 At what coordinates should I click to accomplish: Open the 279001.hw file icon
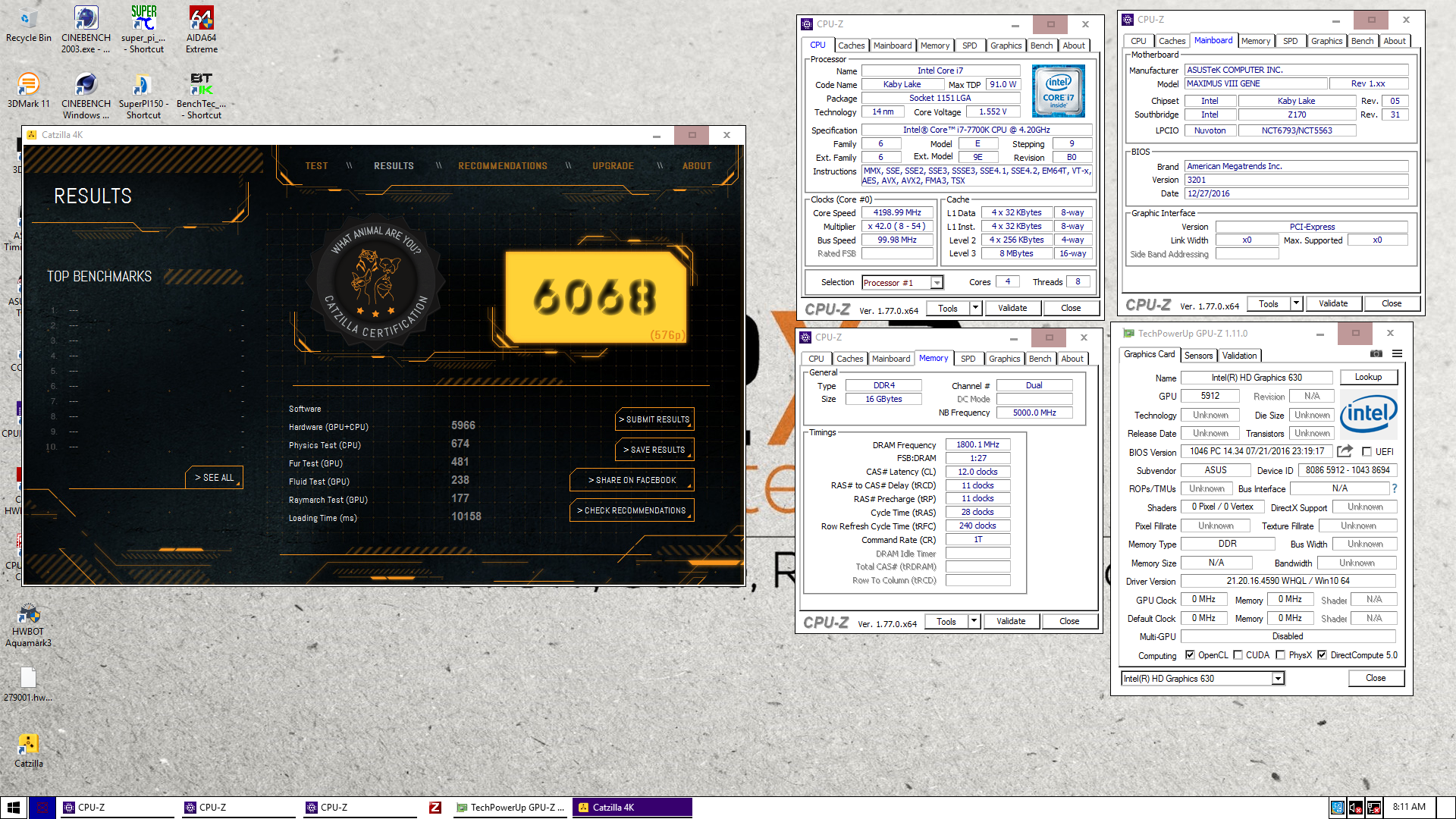[x=28, y=684]
